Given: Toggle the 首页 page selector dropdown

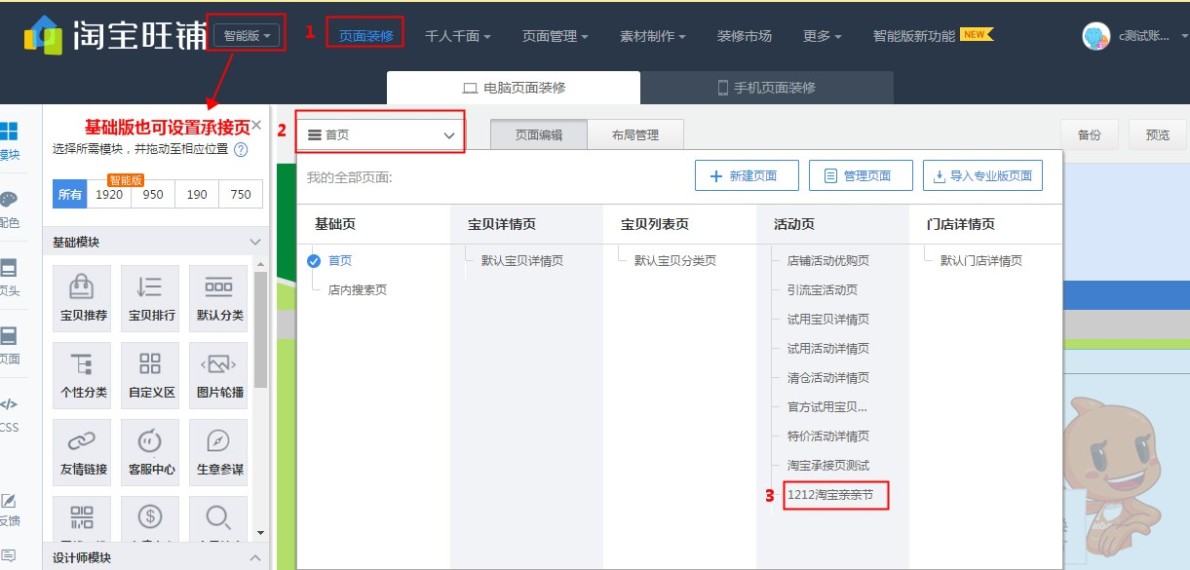Looking at the screenshot, I should pos(380,135).
